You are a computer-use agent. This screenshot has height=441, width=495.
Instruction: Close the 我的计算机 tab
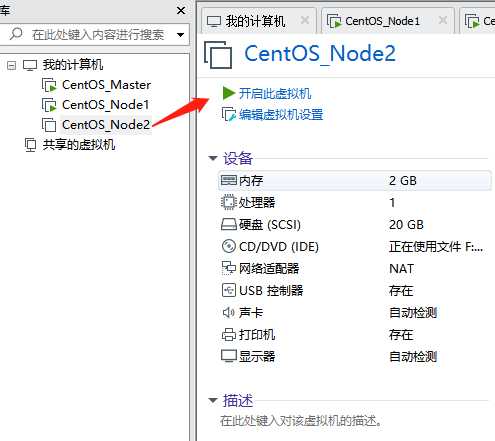point(305,20)
